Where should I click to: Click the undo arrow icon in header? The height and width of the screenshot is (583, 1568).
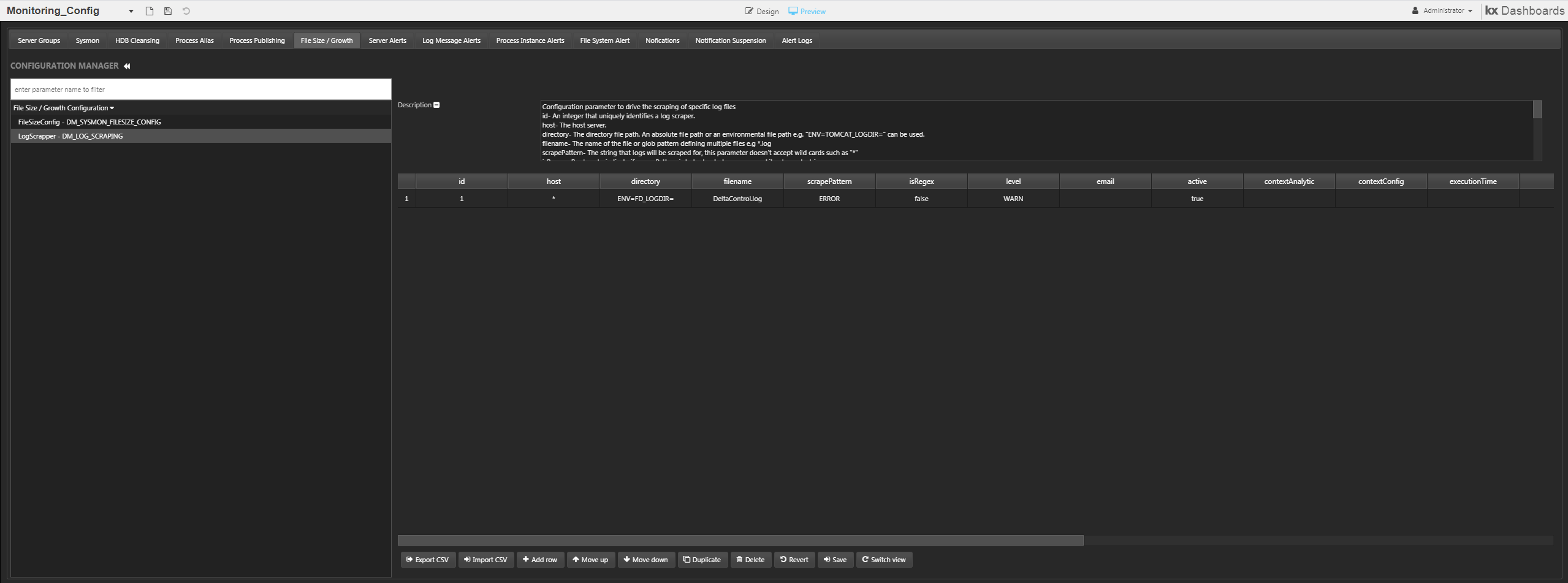pyautogui.click(x=186, y=11)
